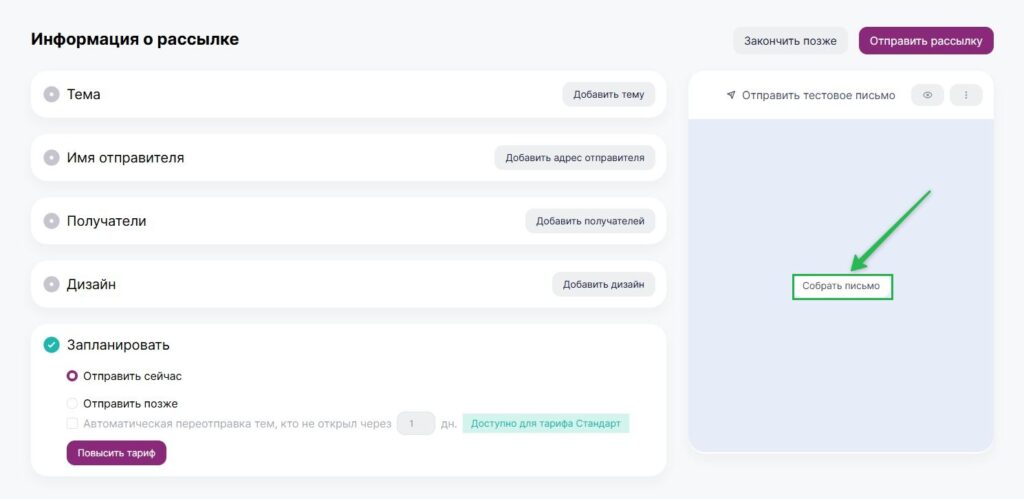The image size is (1024, 499).
Task: Click the green Запланировать checkmark icon
Action: click(x=52, y=345)
